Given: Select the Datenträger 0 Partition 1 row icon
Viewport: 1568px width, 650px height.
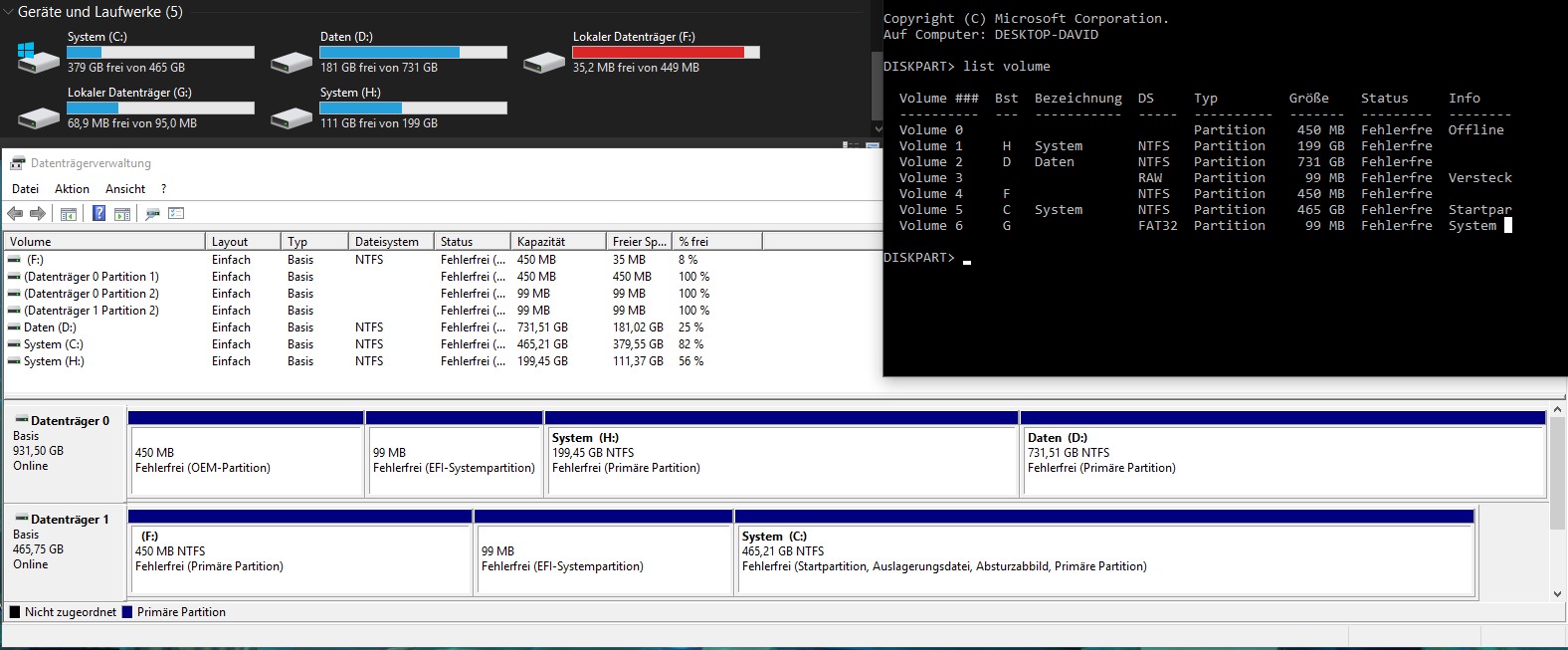Looking at the screenshot, I should pos(14,277).
